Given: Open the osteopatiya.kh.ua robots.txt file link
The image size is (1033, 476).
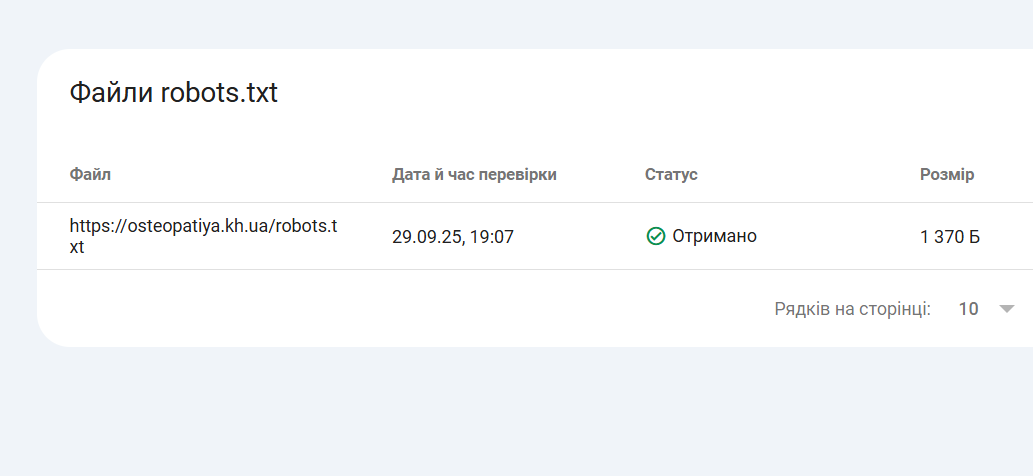Looking at the screenshot, I should pos(203,226).
